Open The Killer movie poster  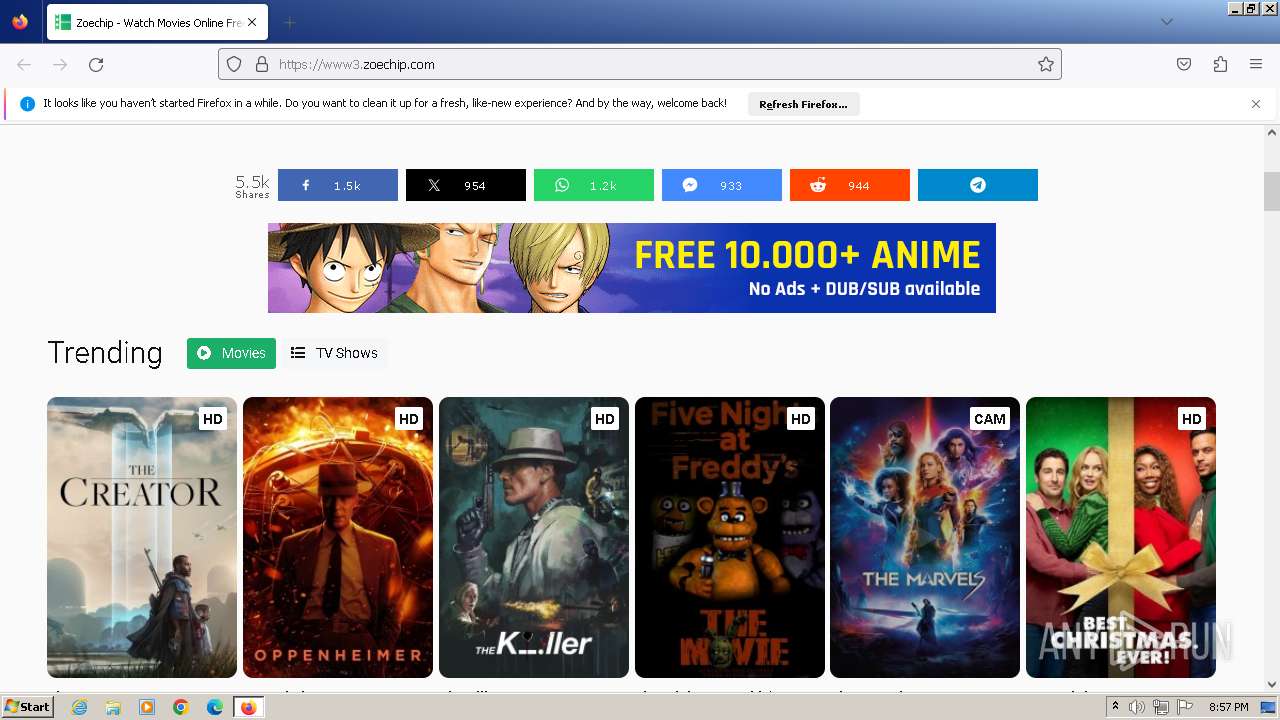534,538
